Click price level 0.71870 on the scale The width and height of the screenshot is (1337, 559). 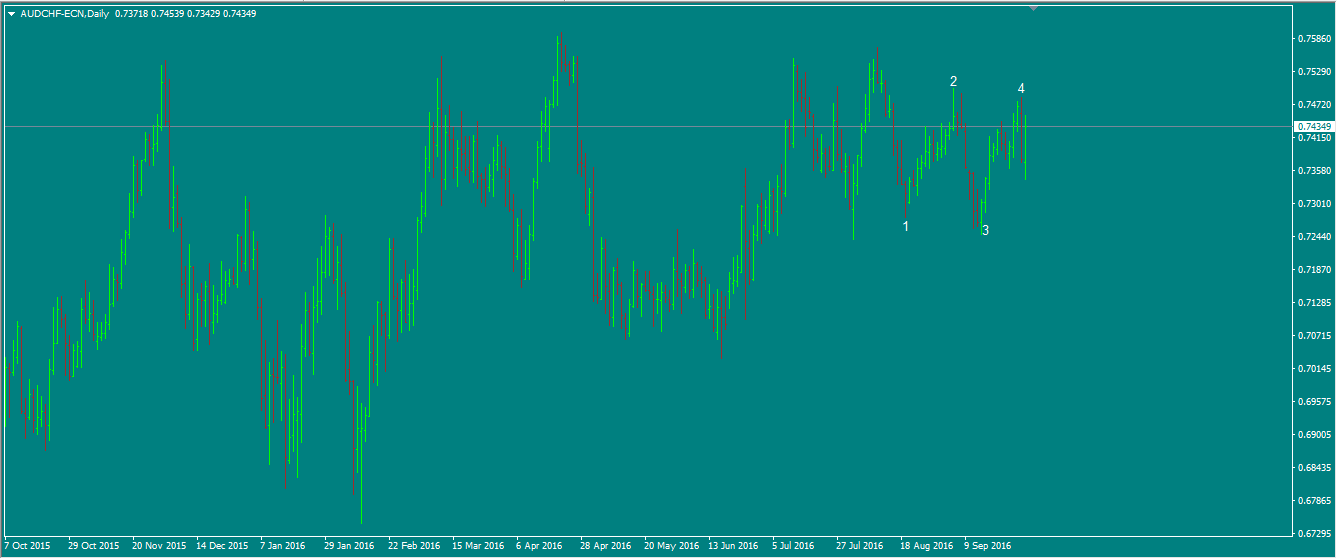click(1313, 270)
